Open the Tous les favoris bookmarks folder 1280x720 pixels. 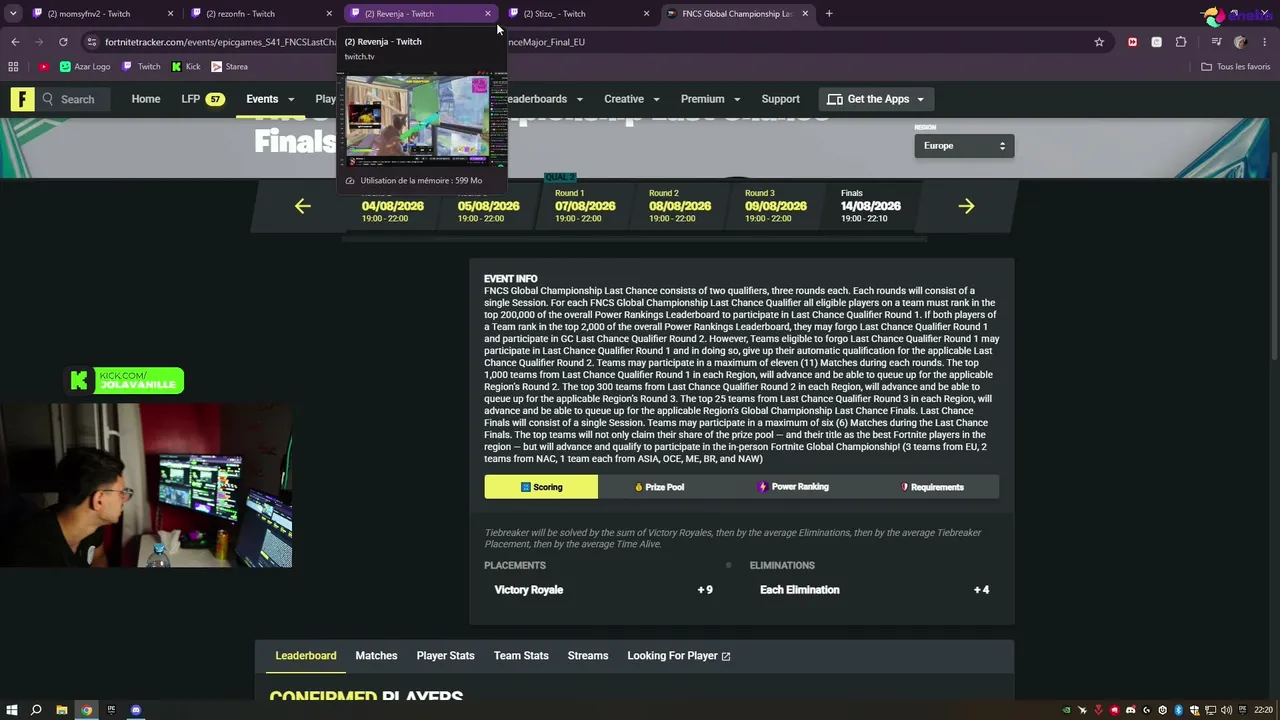(1235, 67)
